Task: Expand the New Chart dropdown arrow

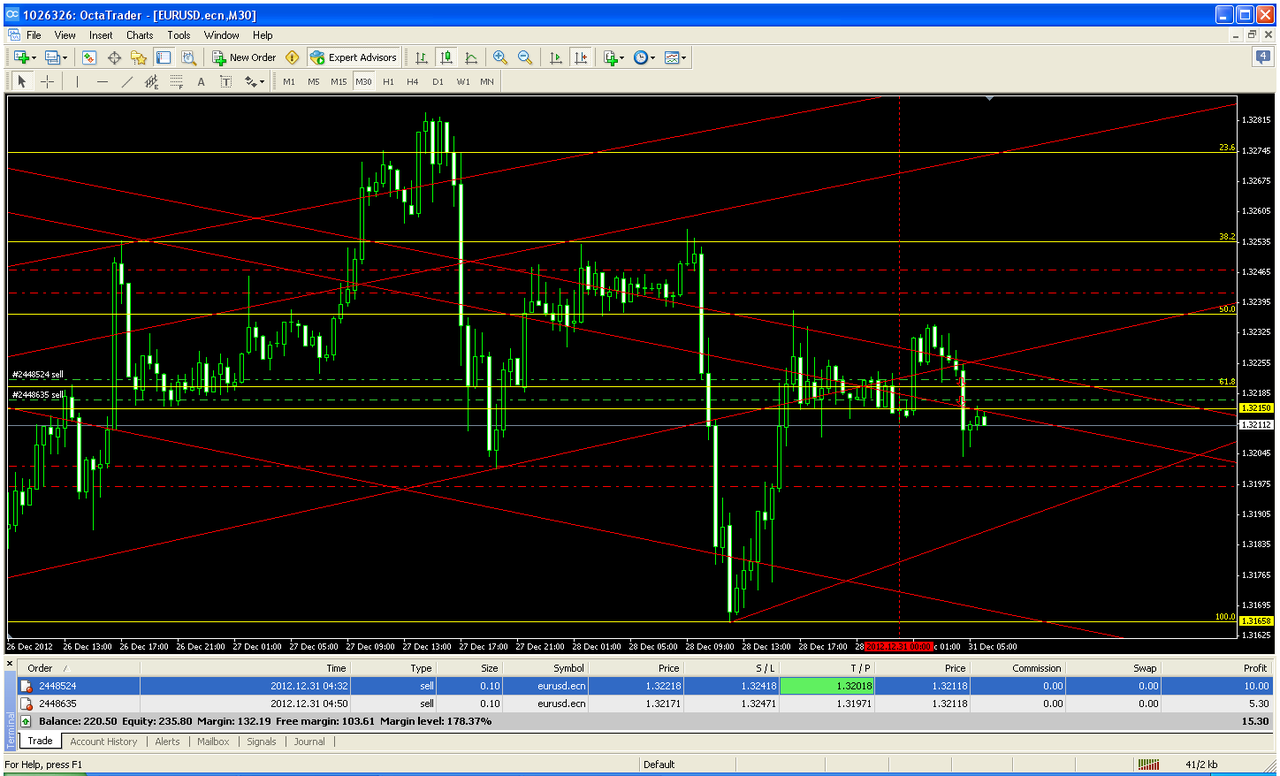Action: click(35, 57)
